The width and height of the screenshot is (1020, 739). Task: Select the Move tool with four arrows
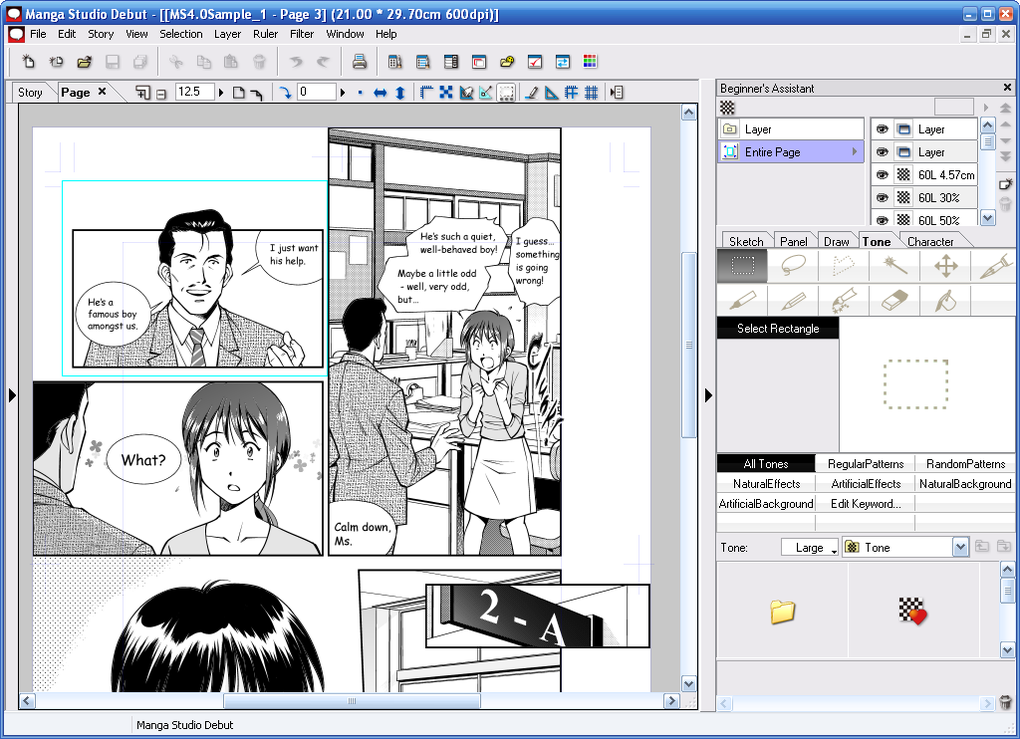pyautogui.click(x=945, y=266)
